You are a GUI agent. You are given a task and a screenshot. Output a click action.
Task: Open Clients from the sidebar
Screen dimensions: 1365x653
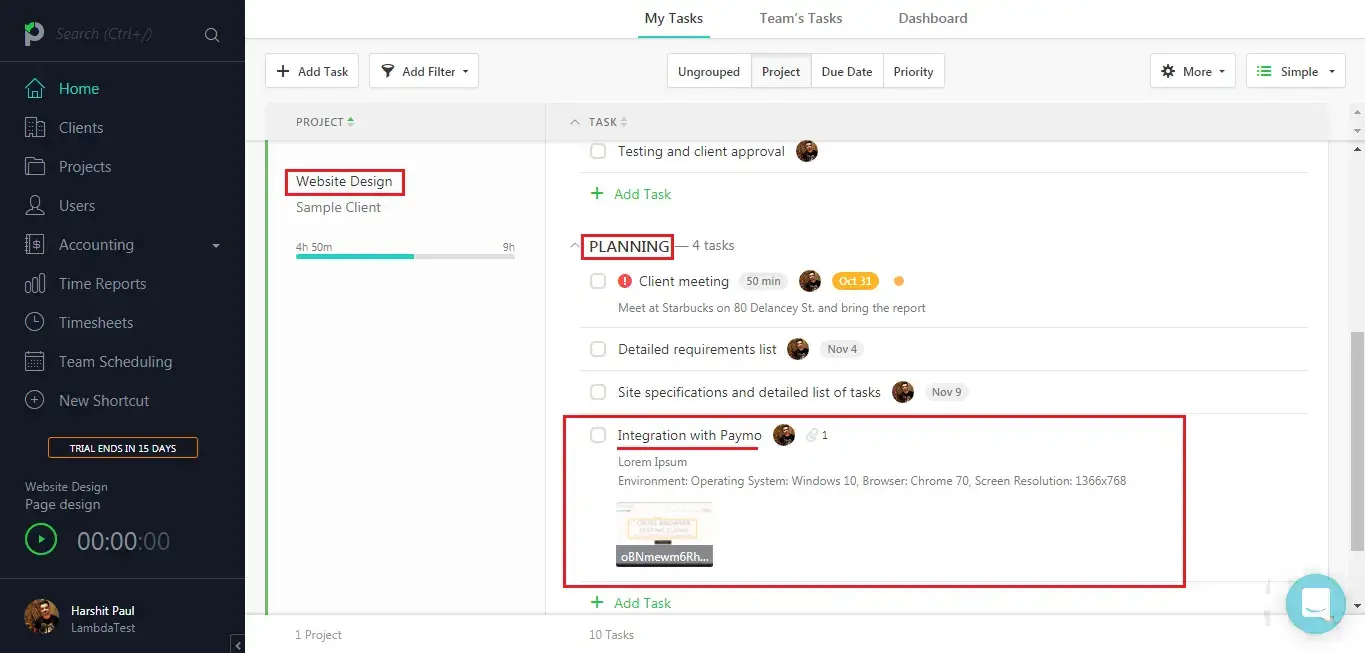(80, 128)
